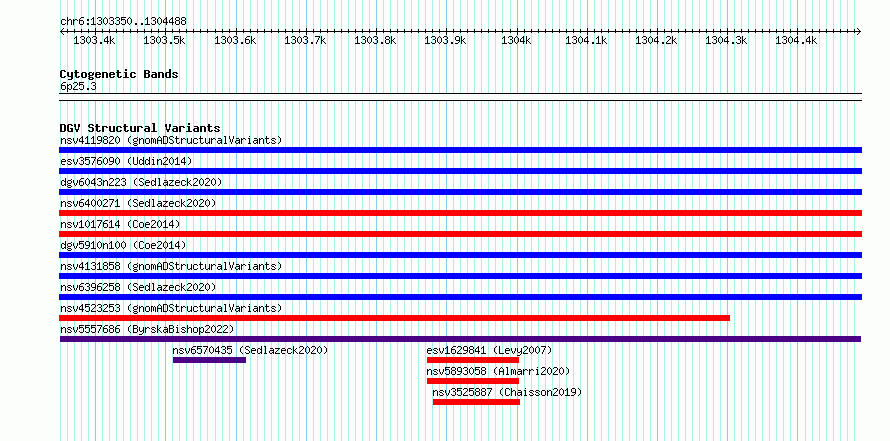Select the red bar under nsv6400271
Image resolution: width=890 pixels, height=441 pixels.
460,213
